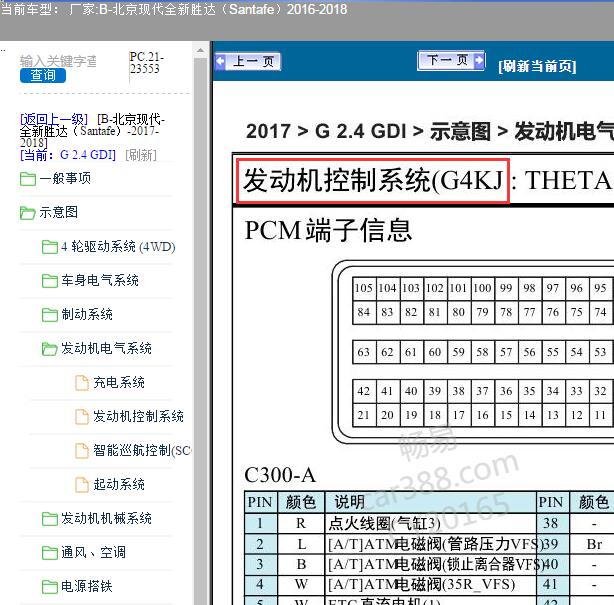Click connector pin cell 21
614x605 pixels.
coord(364,415)
